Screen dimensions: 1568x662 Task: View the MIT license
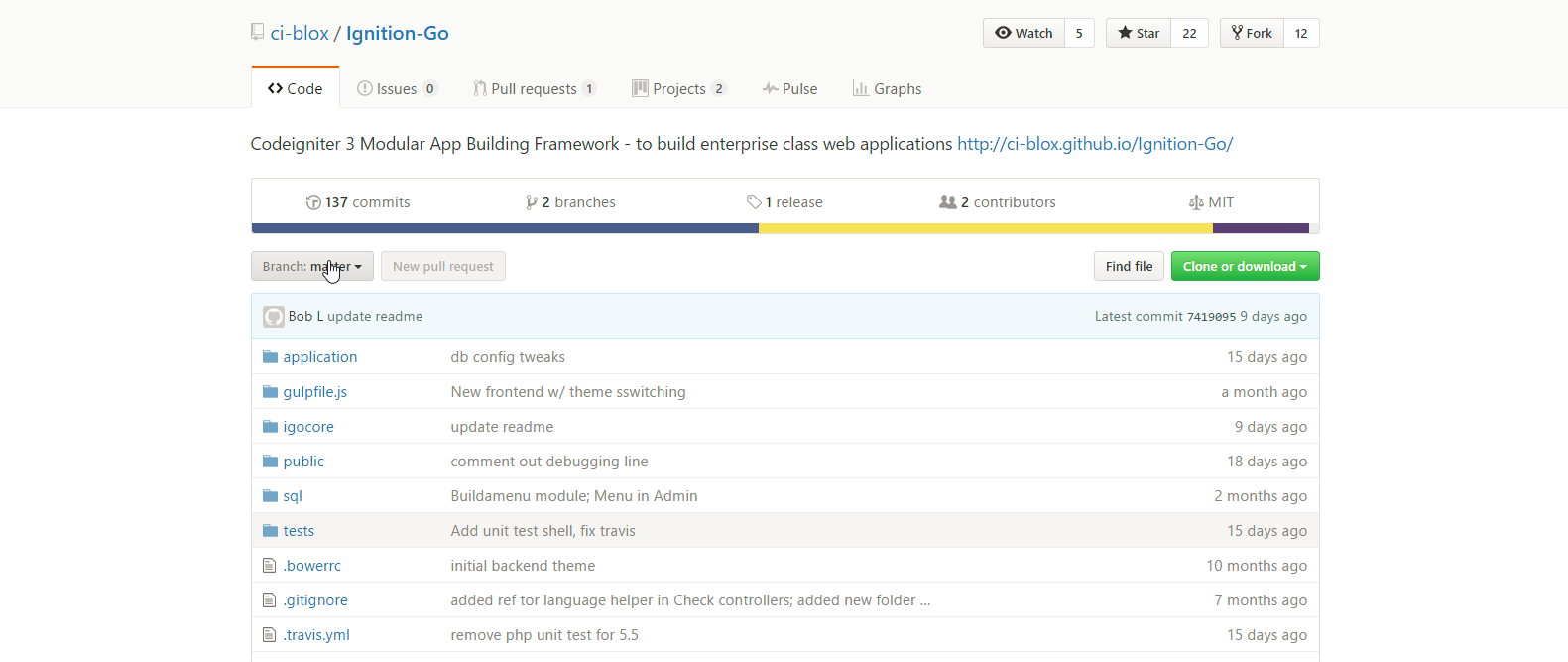tap(1211, 202)
